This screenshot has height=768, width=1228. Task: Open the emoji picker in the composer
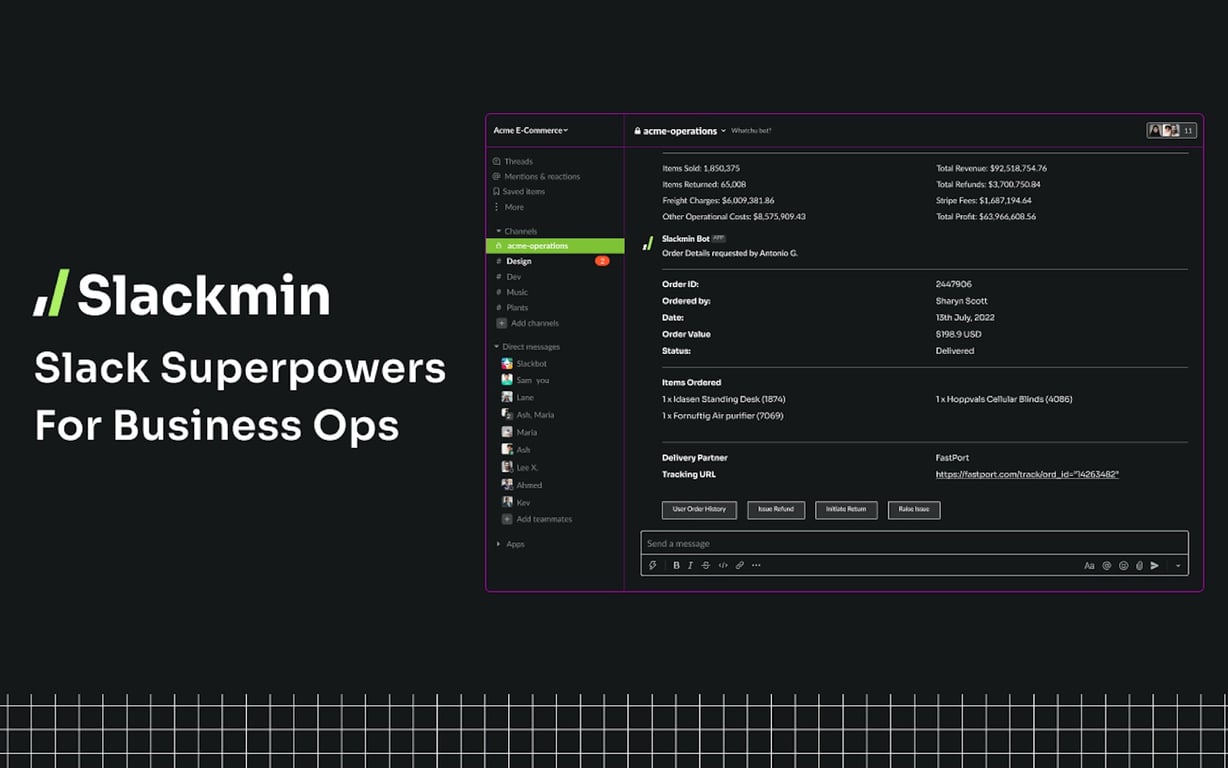(x=1123, y=565)
